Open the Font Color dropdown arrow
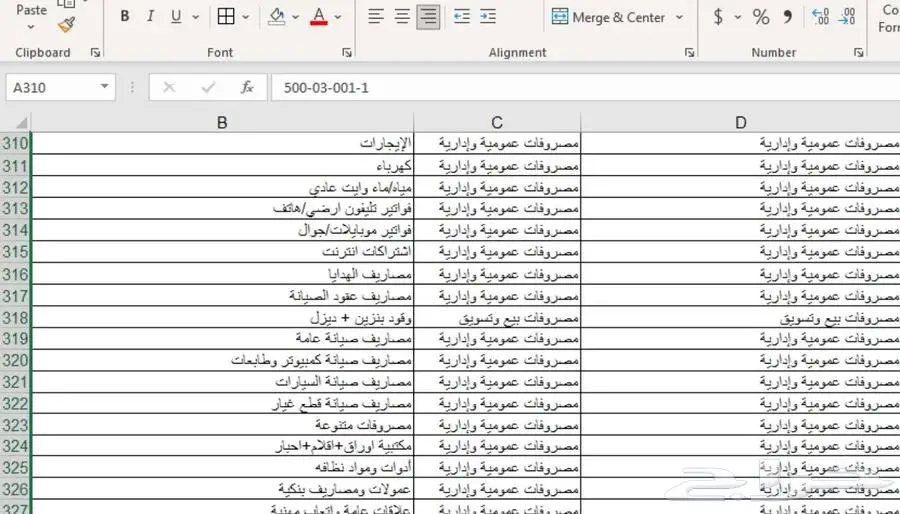This screenshot has height=514, width=900. click(338, 17)
